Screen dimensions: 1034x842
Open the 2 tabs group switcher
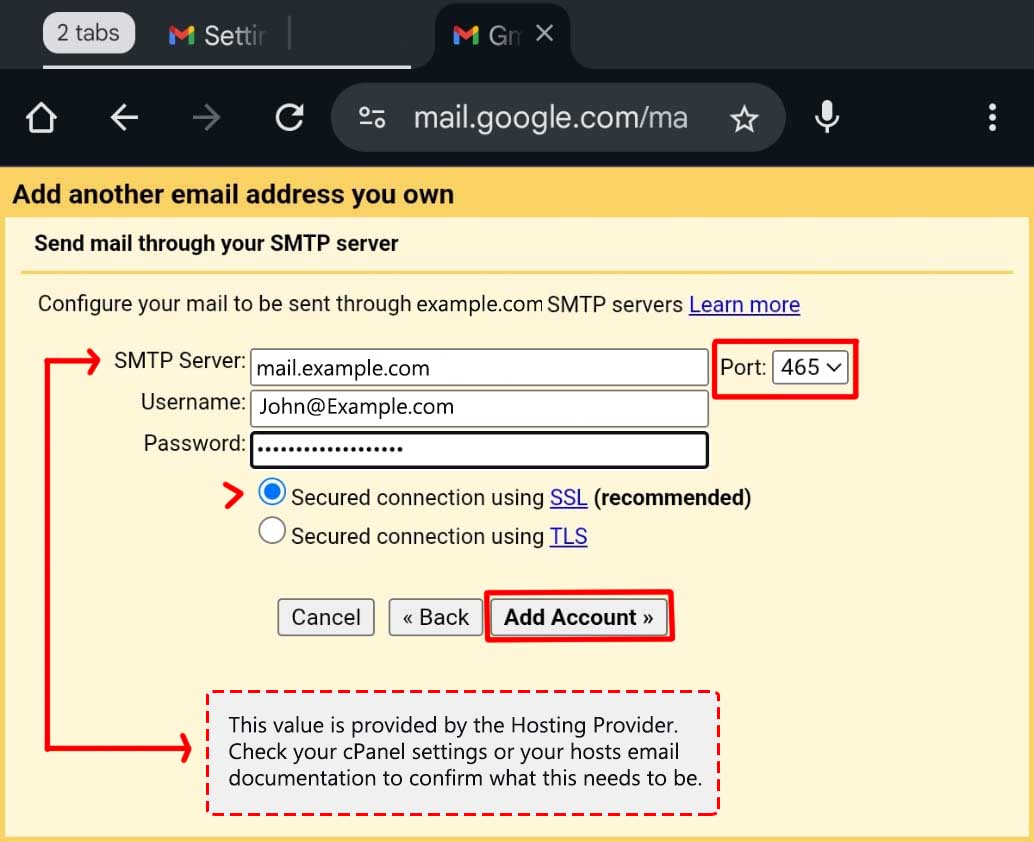(88, 33)
